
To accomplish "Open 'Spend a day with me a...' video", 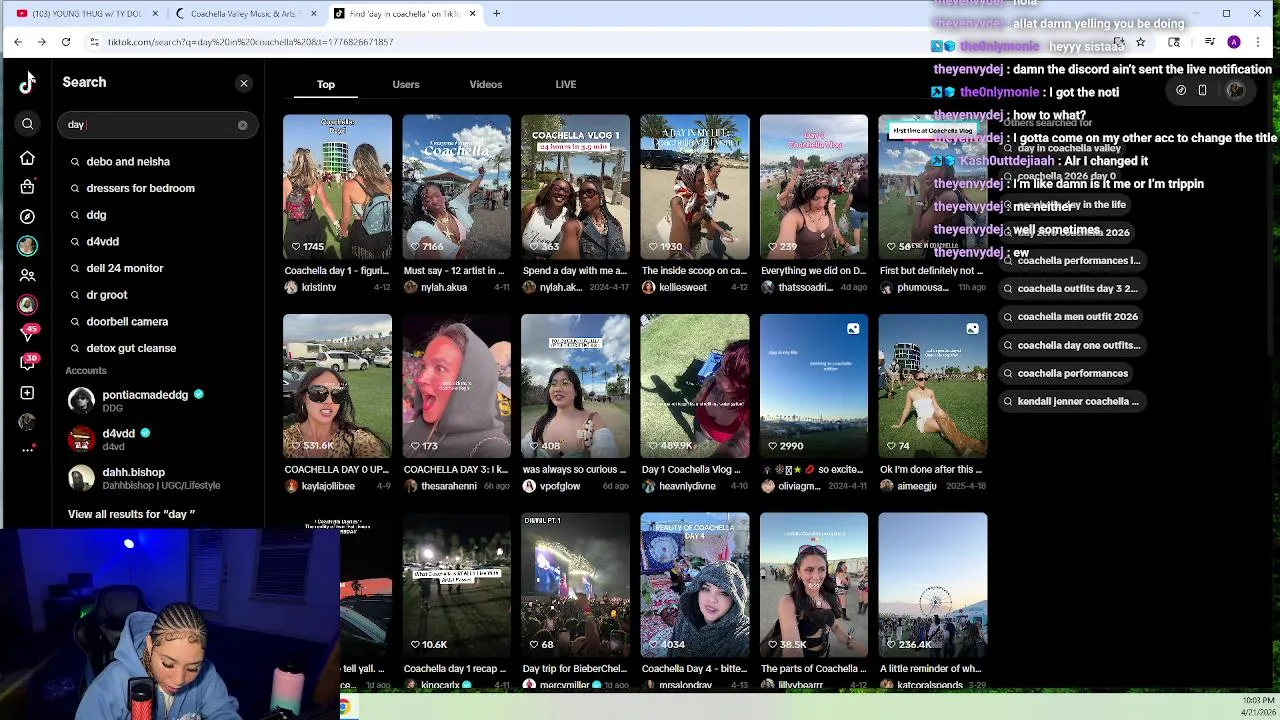I will pyautogui.click(x=575, y=187).
